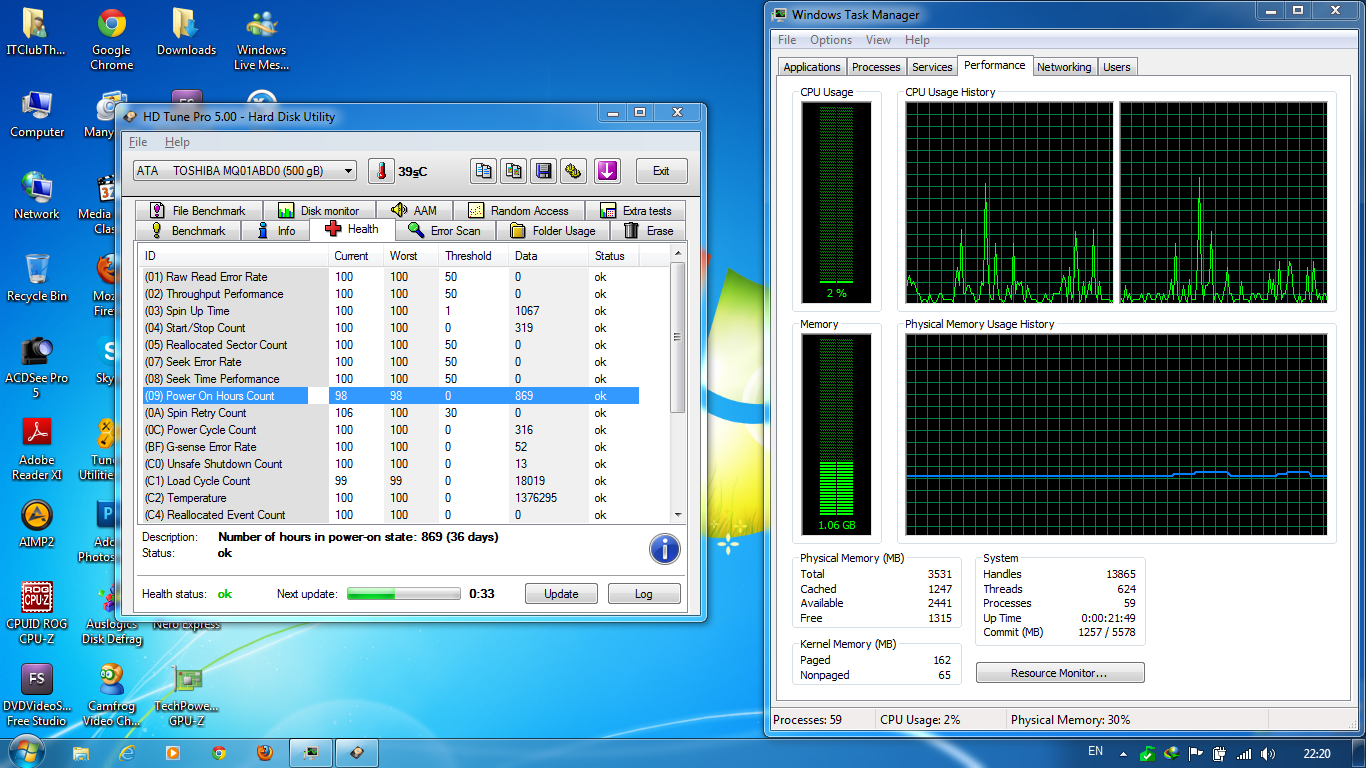Click the SMART list scroll-down arrow
Screen dimensions: 1366x768
[x=678, y=514]
